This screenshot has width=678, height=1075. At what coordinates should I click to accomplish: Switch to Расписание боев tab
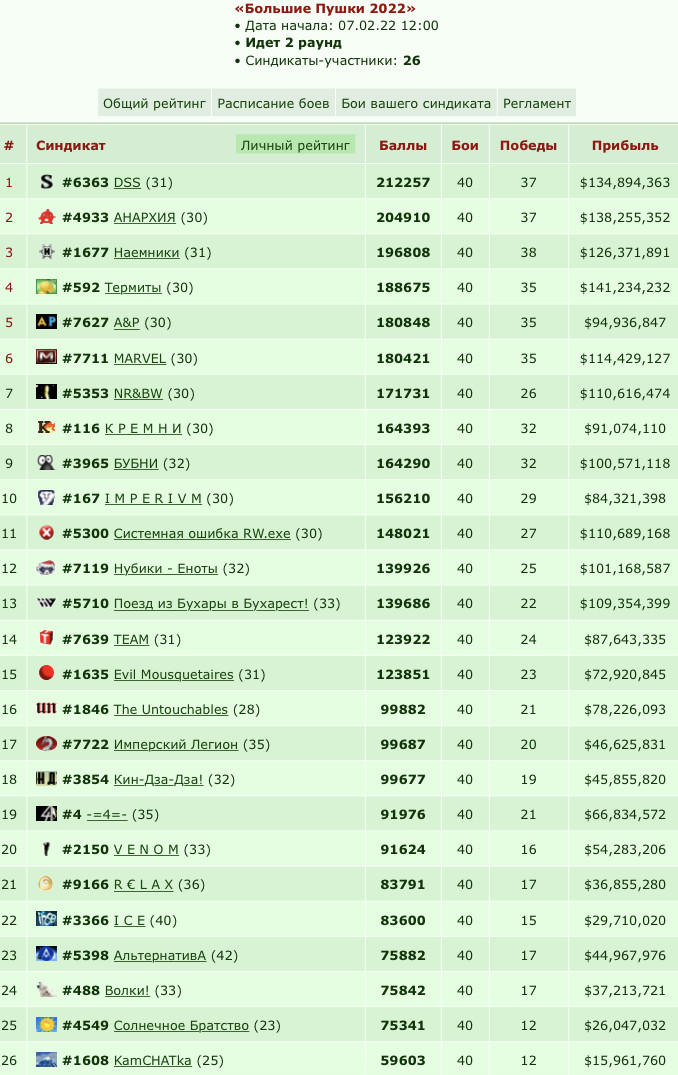tap(274, 104)
